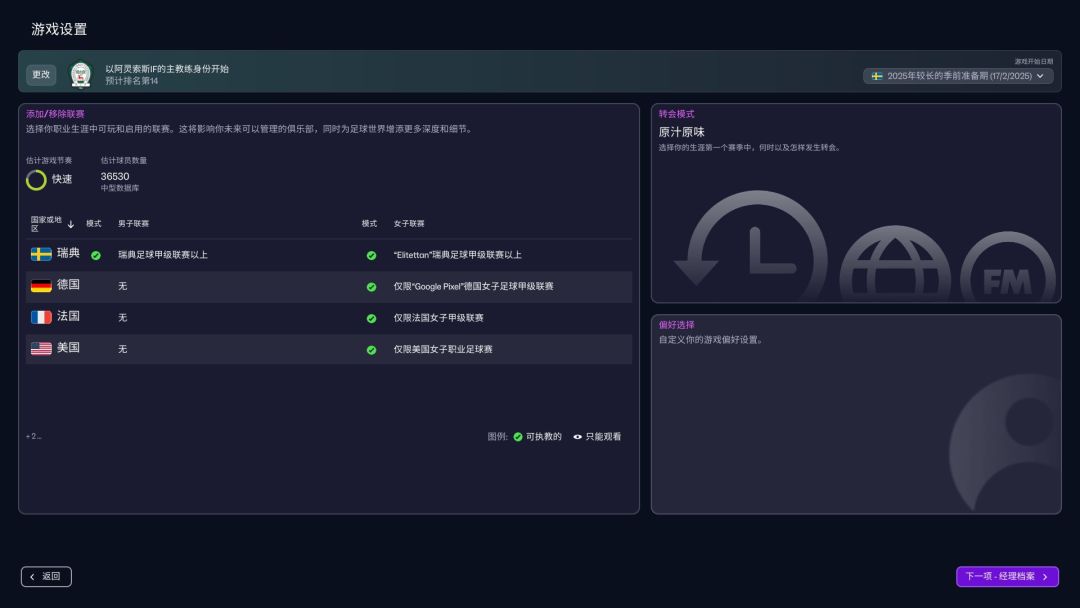
Task: Select 仅限美国女子职业足球赛 entry
Action: (x=443, y=350)
